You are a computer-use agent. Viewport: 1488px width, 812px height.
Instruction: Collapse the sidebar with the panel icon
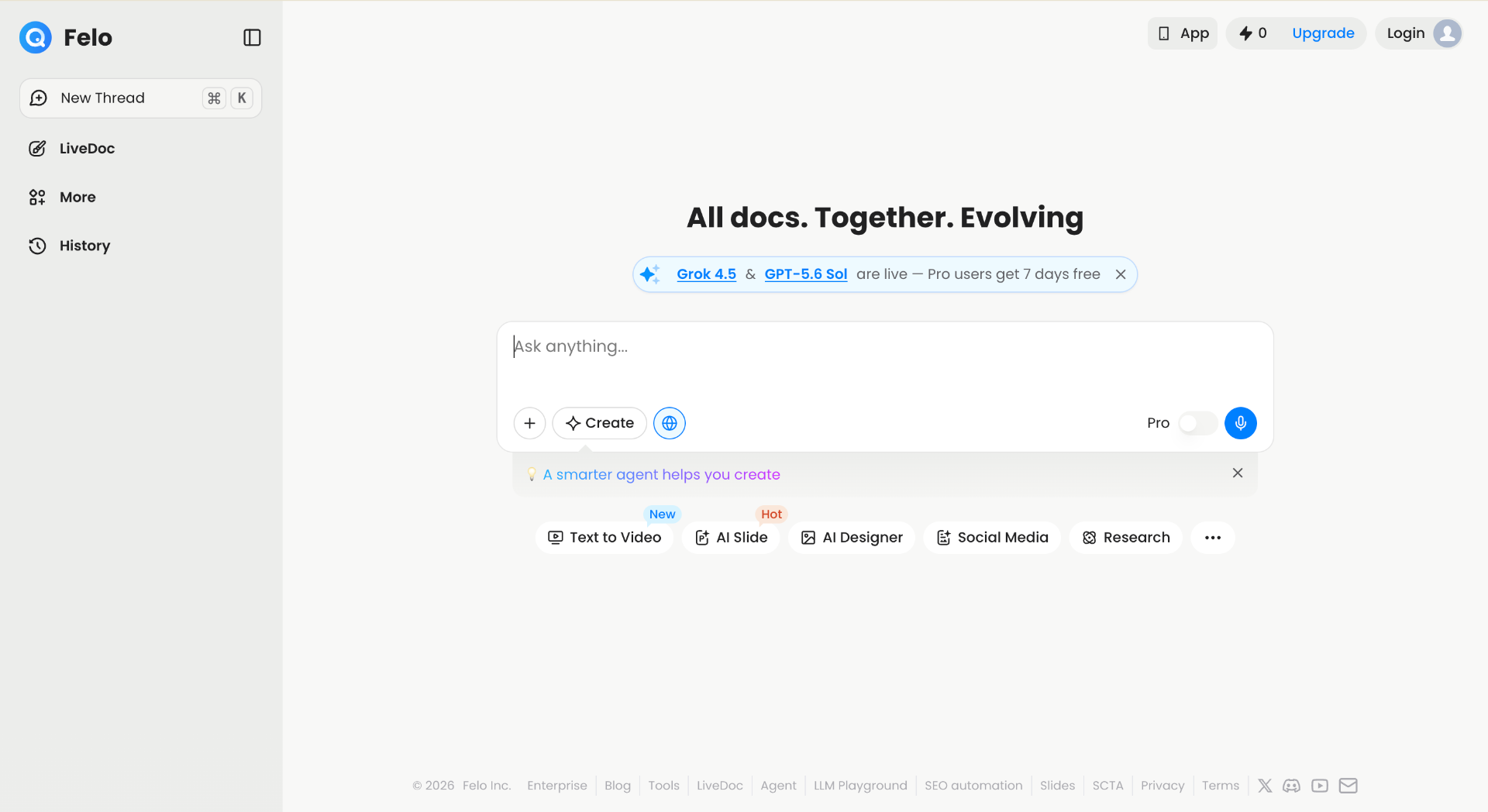[252, 37]
